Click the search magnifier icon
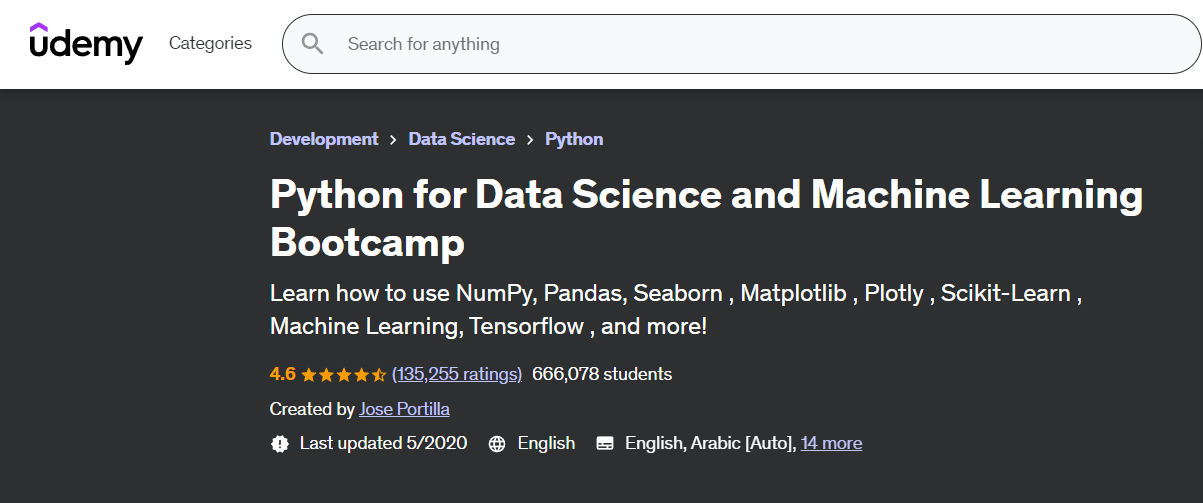 point(313,44)
